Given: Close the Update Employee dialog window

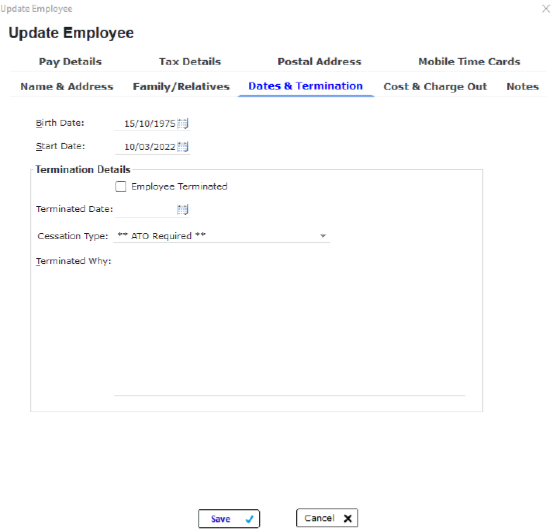Looking at the screenshot, I should 546,9.
